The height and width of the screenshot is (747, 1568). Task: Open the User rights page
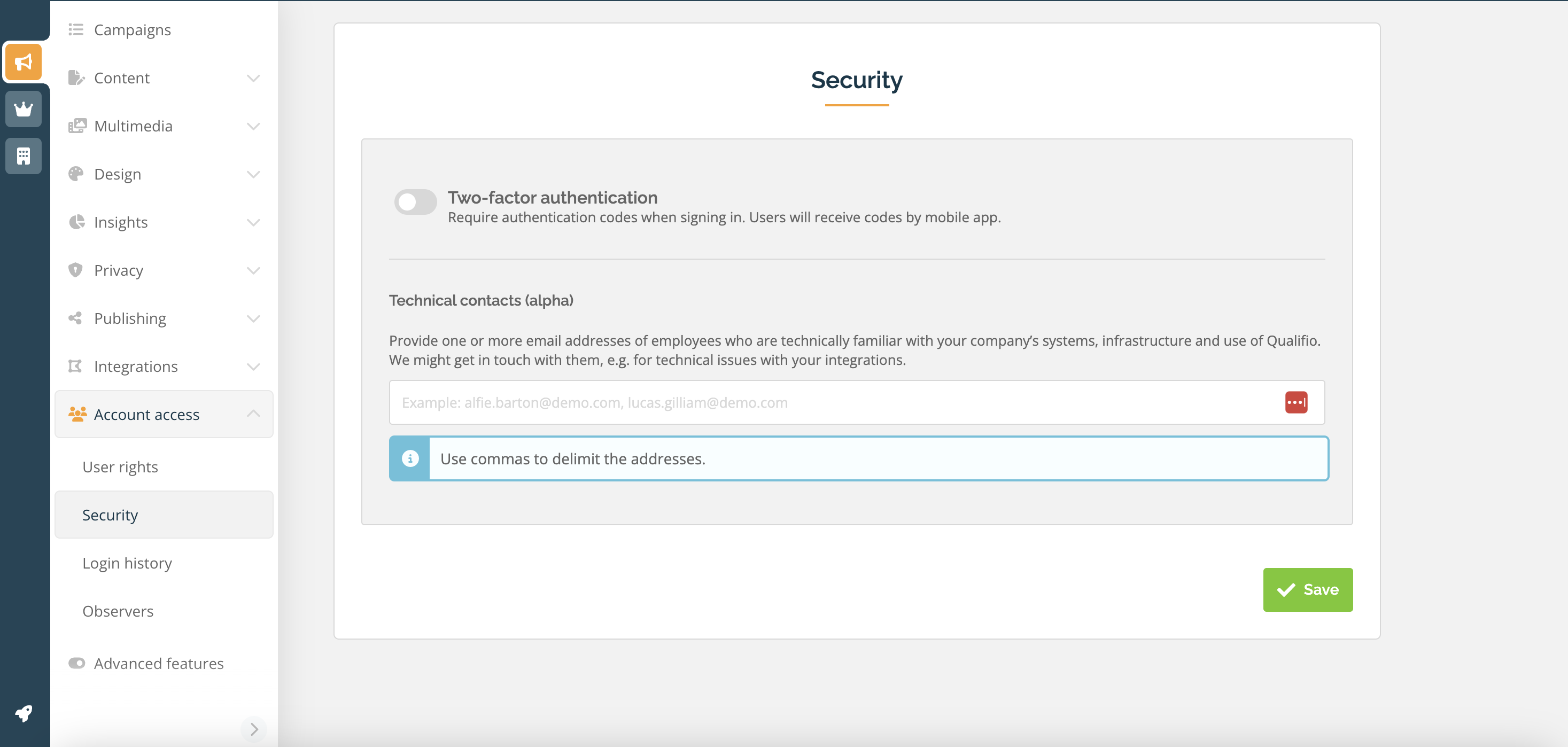coord(121,467)
